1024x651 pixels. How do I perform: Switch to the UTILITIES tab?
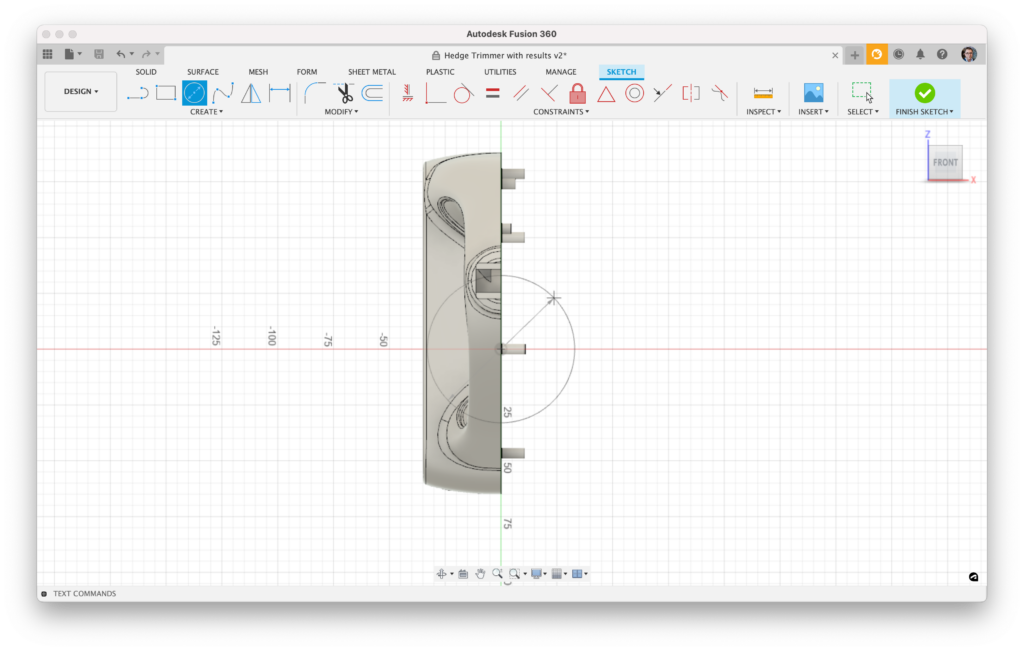[500, 72]
